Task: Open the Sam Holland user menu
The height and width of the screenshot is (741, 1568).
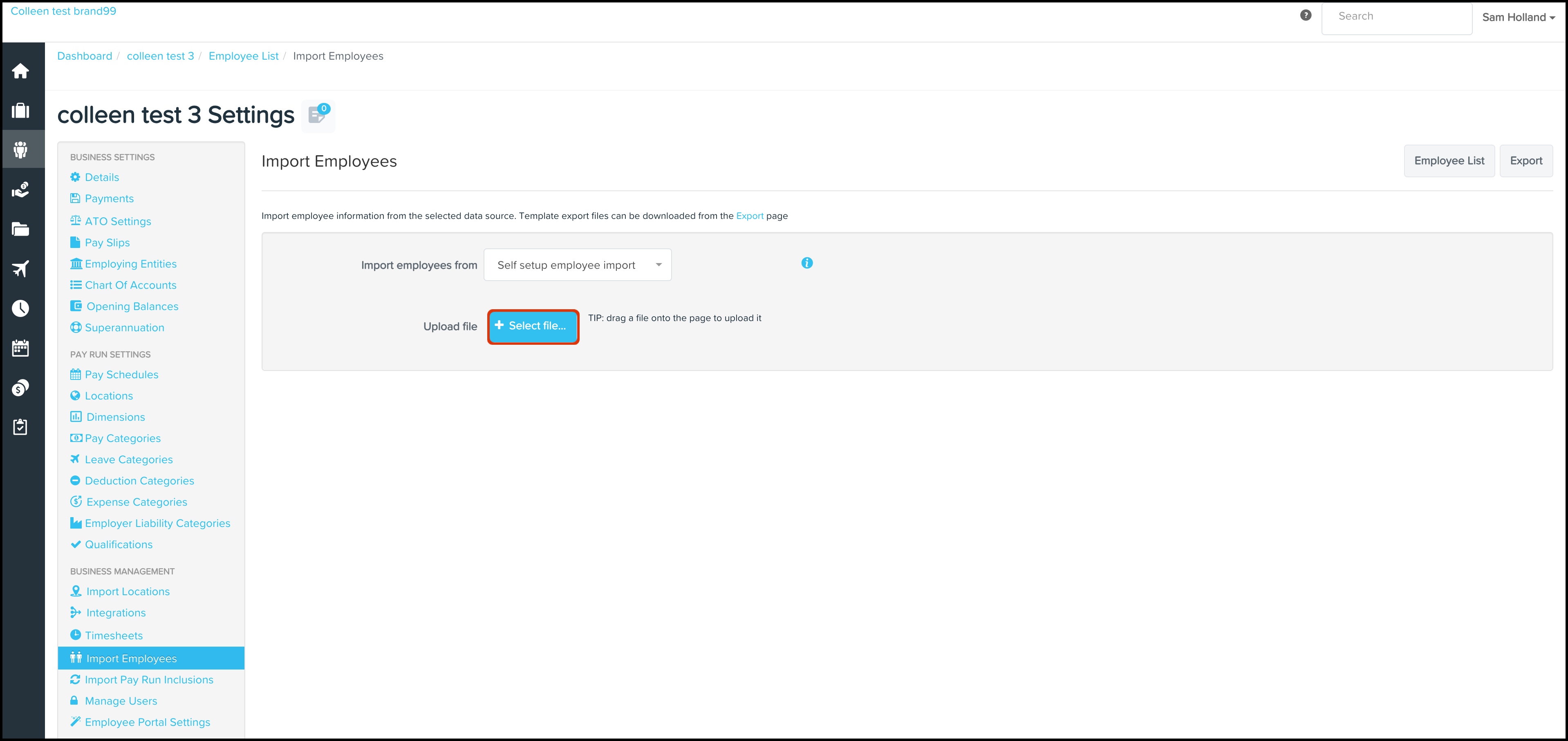Action: coord(1518,18)
